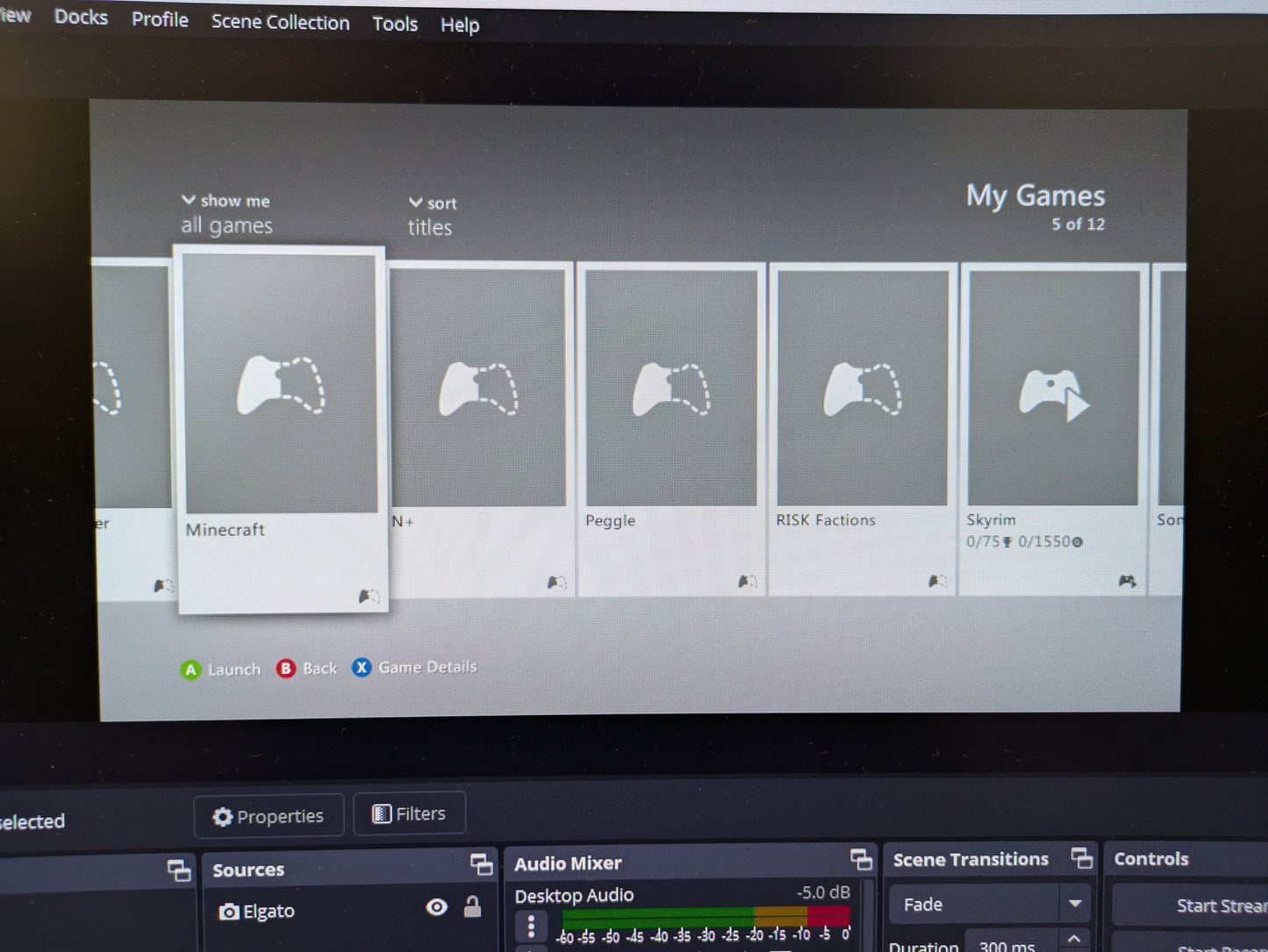Screen dimensions: 1268x952
Task: Select the Minecraft game tile
Action: point(283,430)
